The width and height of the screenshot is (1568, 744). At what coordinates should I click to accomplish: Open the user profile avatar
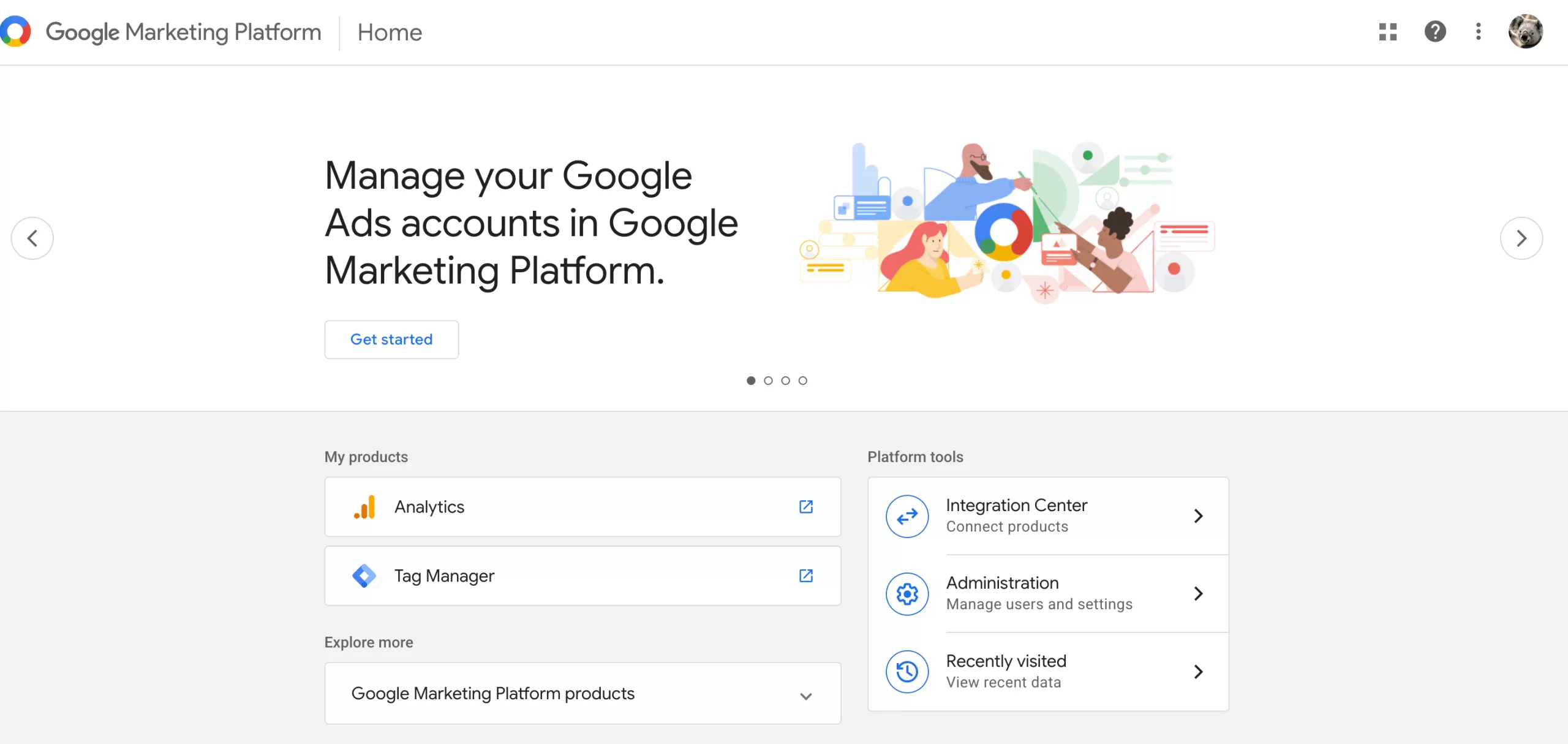point(1525,31)
